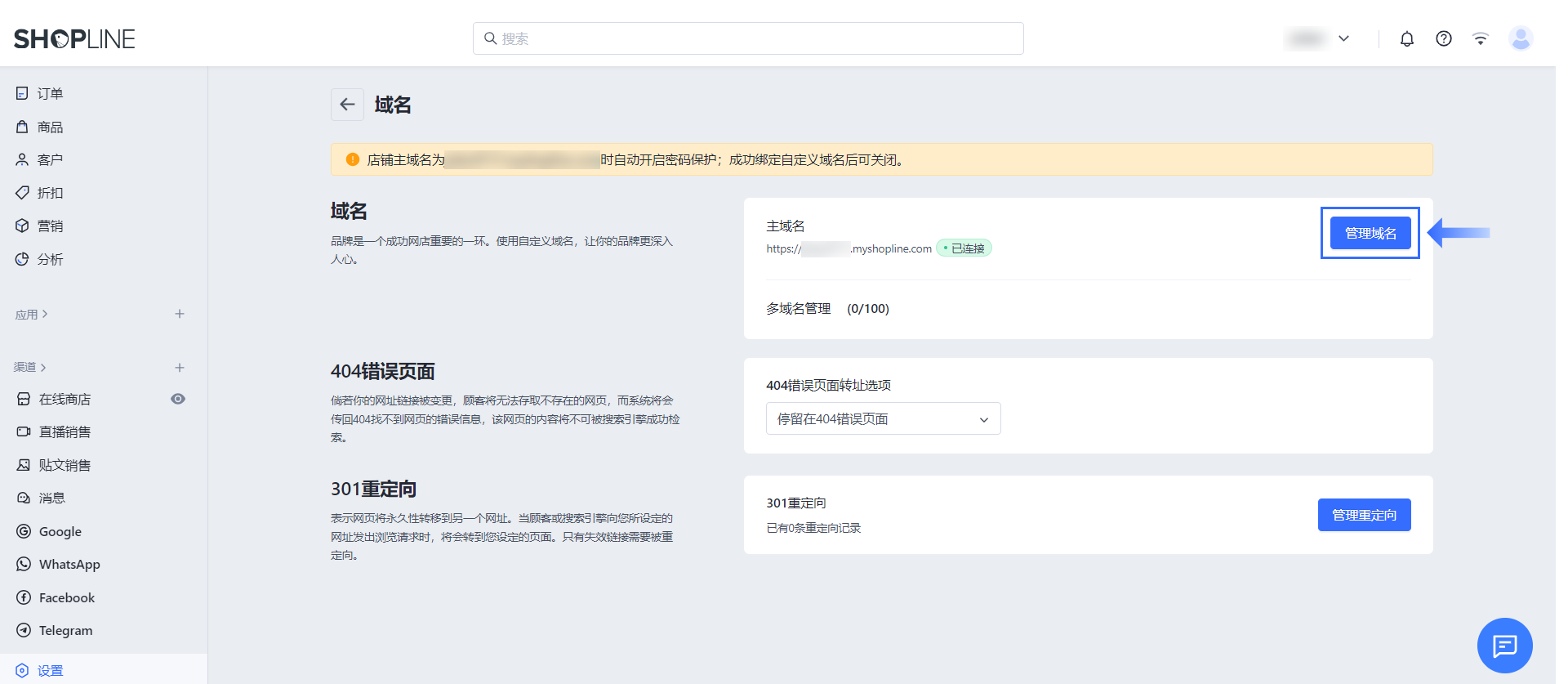
Task: Click the notification bell icon
Action: click(1406, 38)
